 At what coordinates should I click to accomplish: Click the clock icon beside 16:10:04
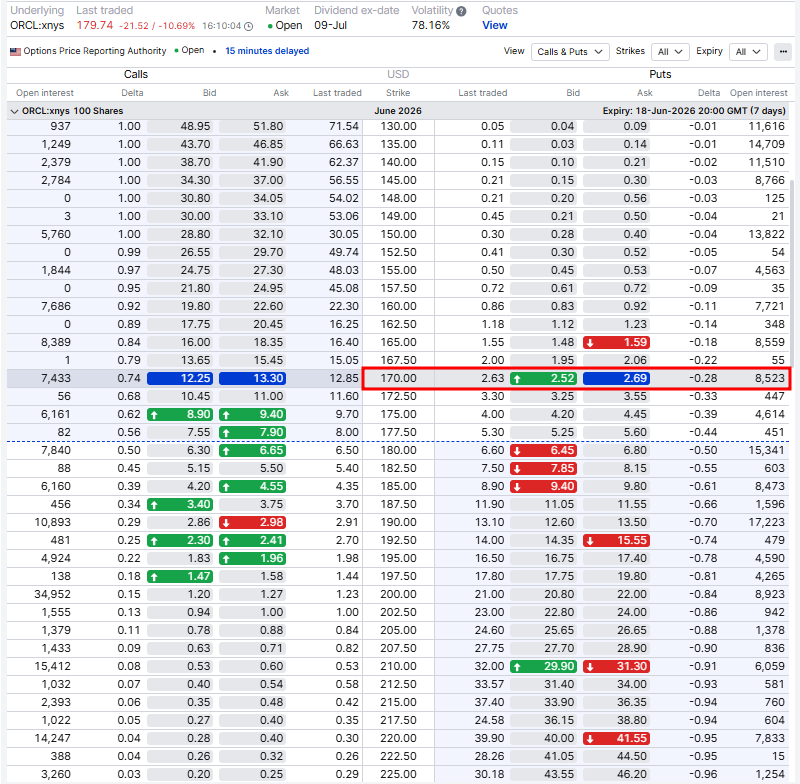[x=248, y=26]
